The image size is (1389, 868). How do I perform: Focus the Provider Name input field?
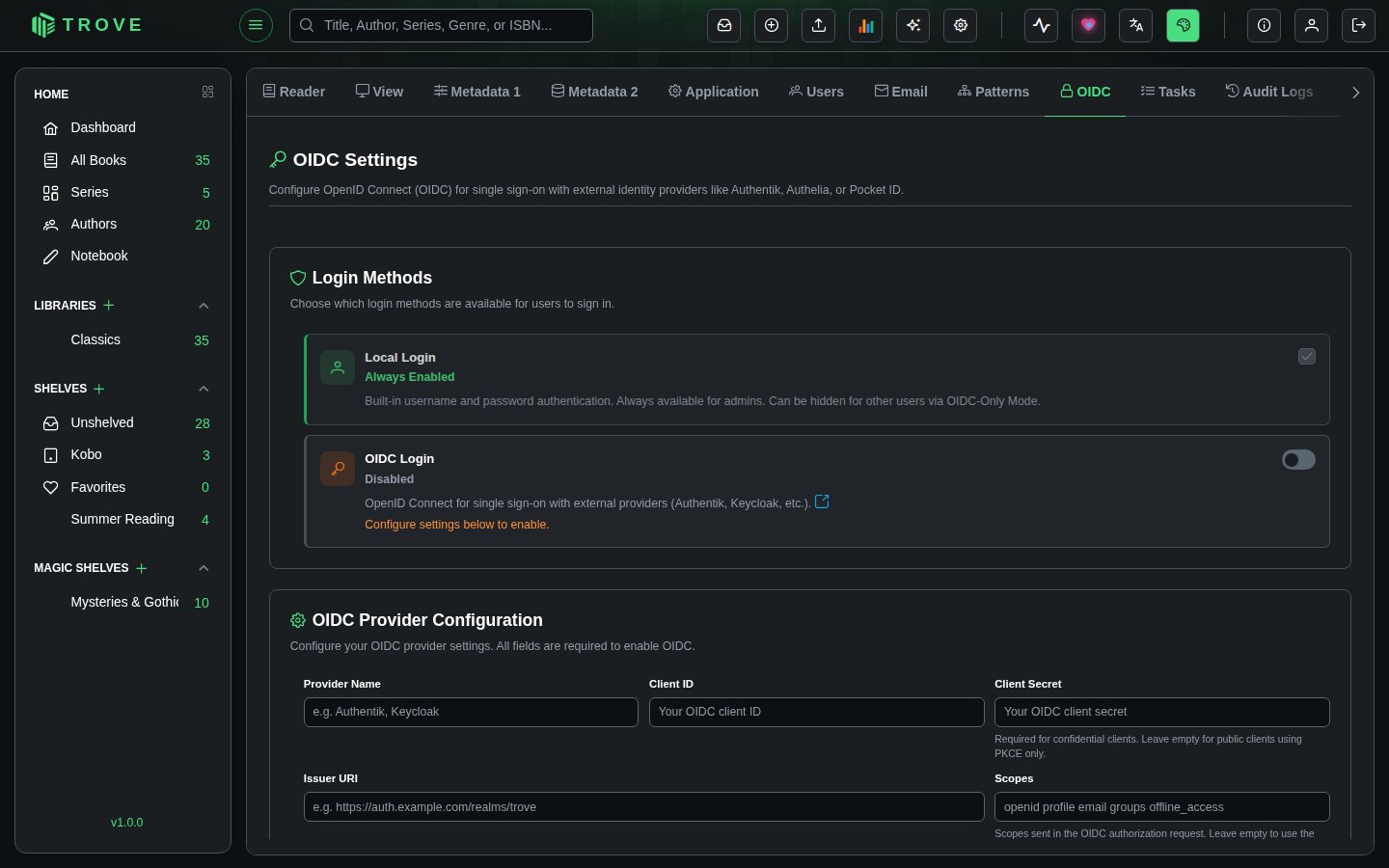(x=471, y=712)
